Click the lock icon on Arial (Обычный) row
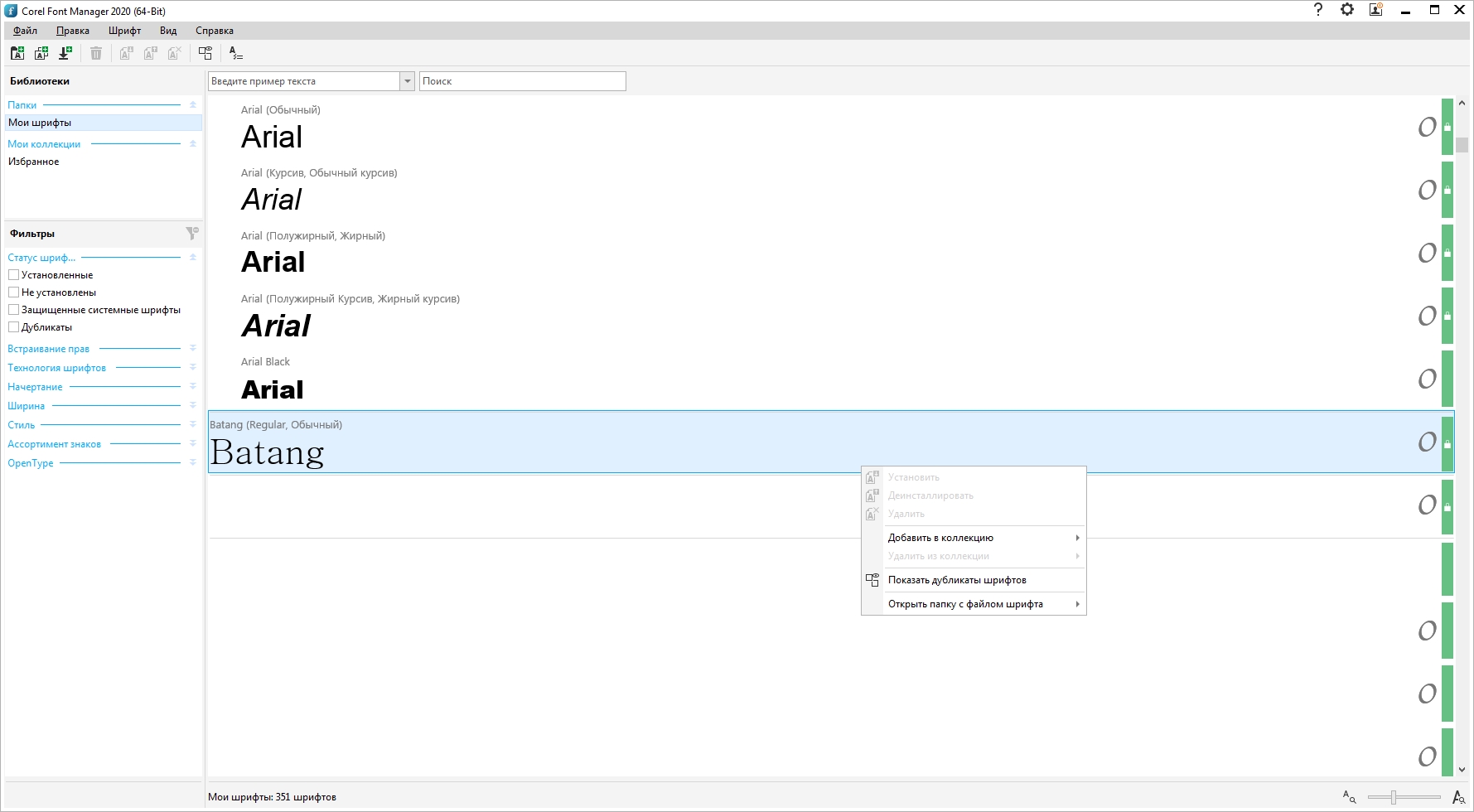The width and height of the screenshot is (1474, 812). 1447,127
